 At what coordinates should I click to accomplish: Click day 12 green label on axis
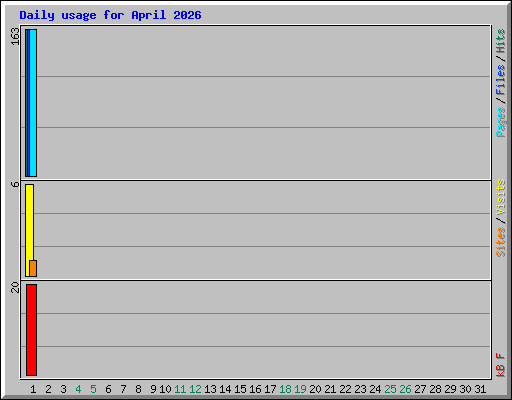(x=195, y=389)
